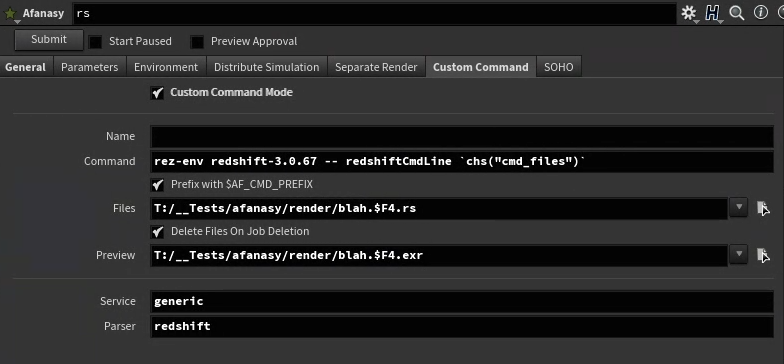Toggle Prefix with $AF_CMD_PREFIX checkbox
This screenshot has height=364, width=784.
pyautogui.click(x=158, y=184)
